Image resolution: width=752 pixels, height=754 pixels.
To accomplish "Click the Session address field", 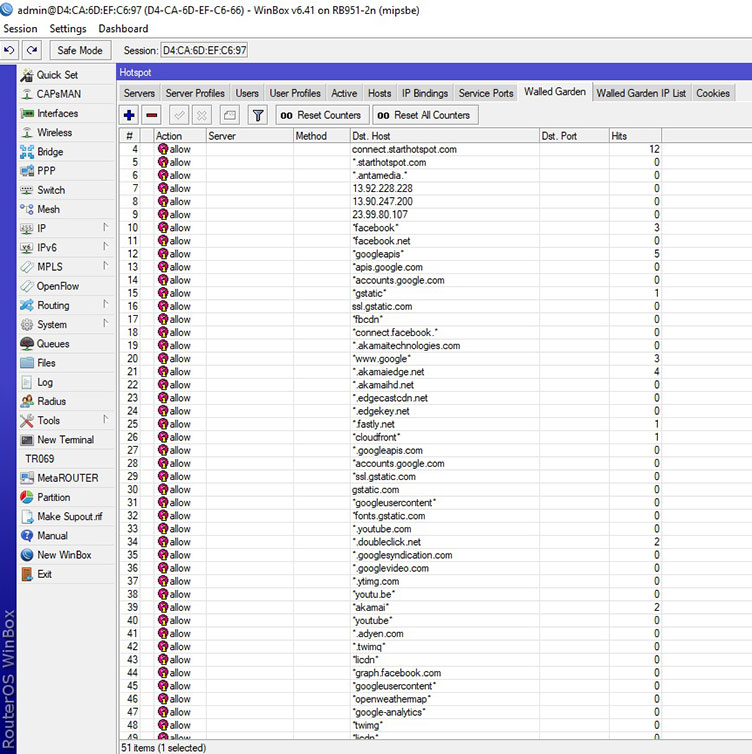I will [x=204, y=50].
